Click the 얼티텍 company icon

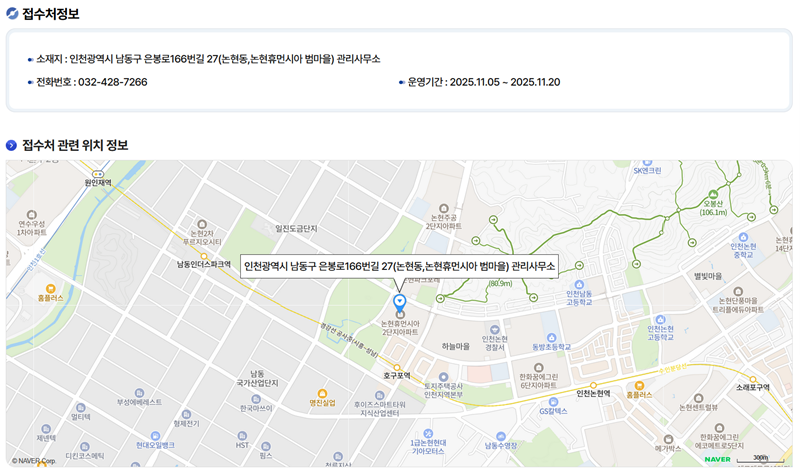pyautogui.click(x=81, y=408)
